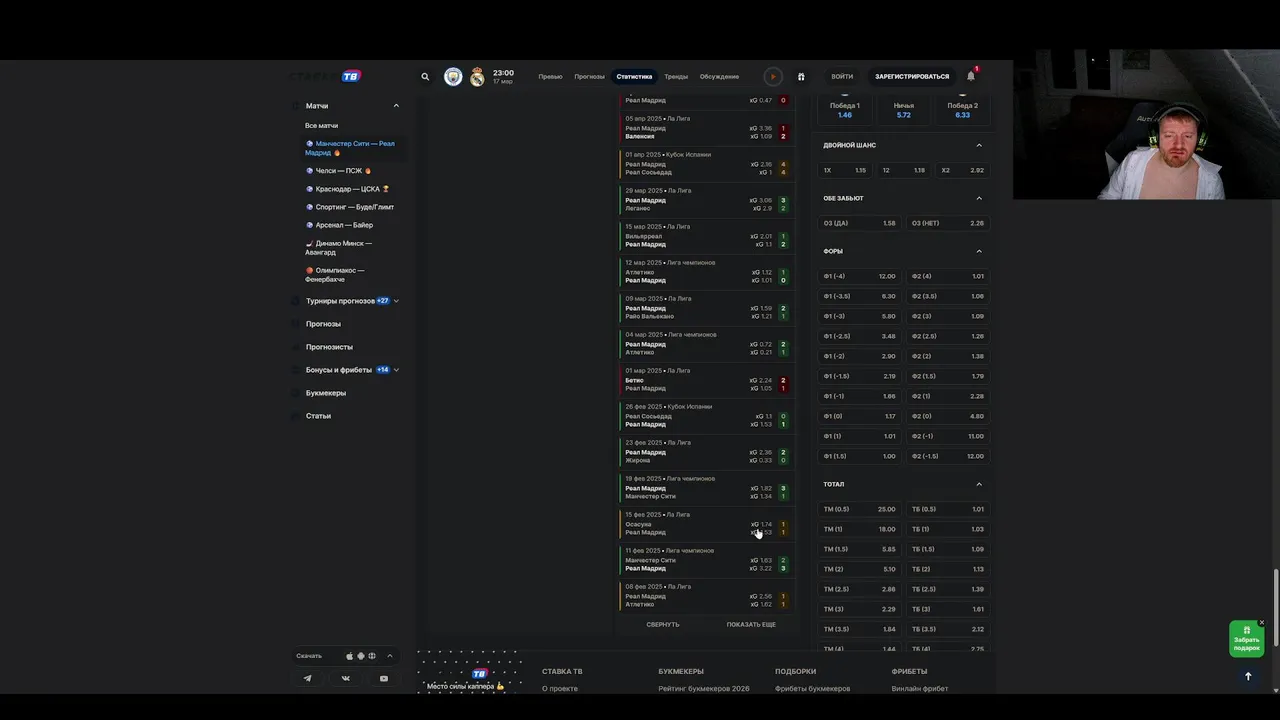
Task: Select ОЗ (Нет) odds 2.26
Action: [948, 223]
